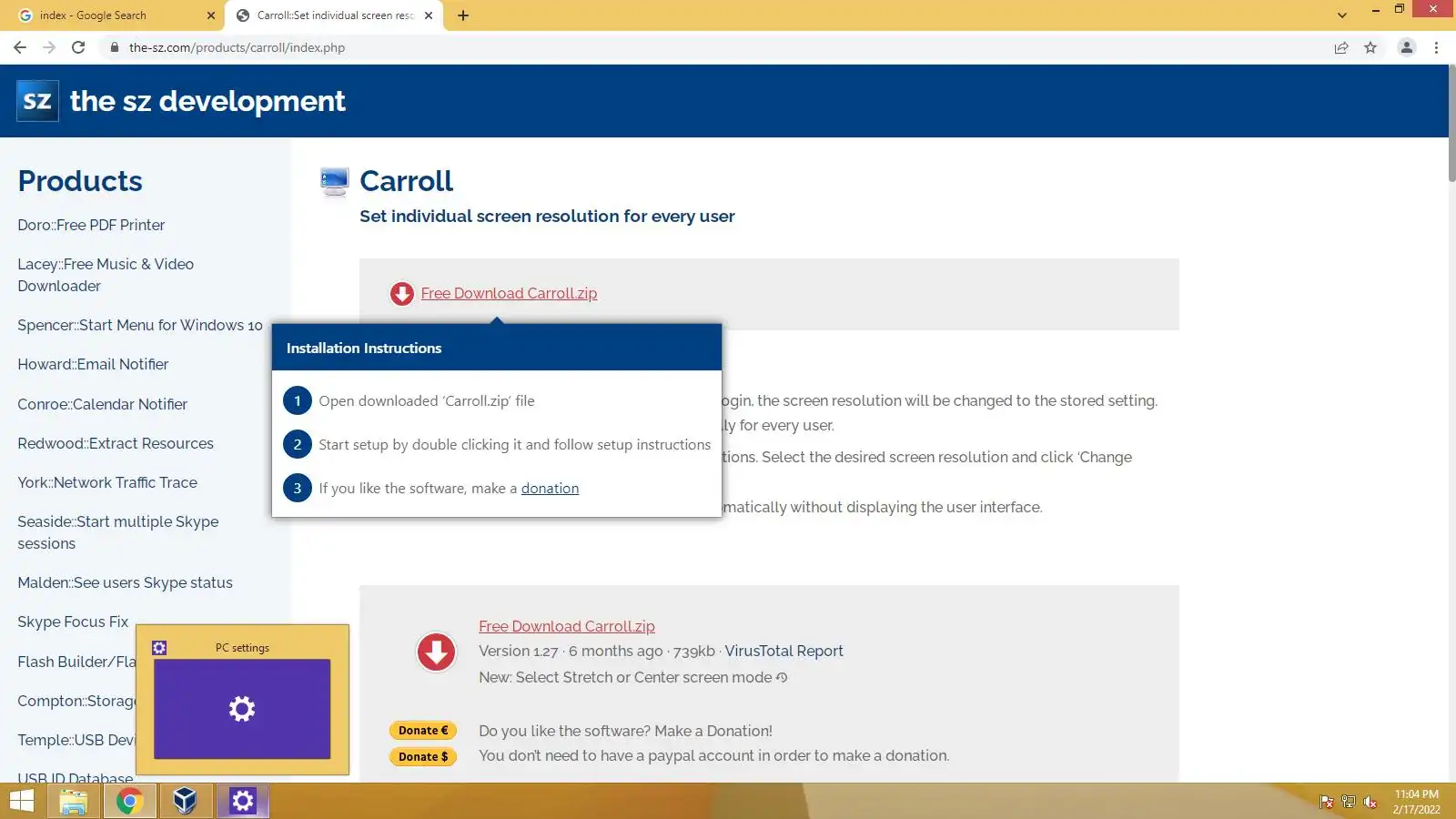Click PC settings gear in taskbar
1456x819 pixels.
[x=242, y=802]
